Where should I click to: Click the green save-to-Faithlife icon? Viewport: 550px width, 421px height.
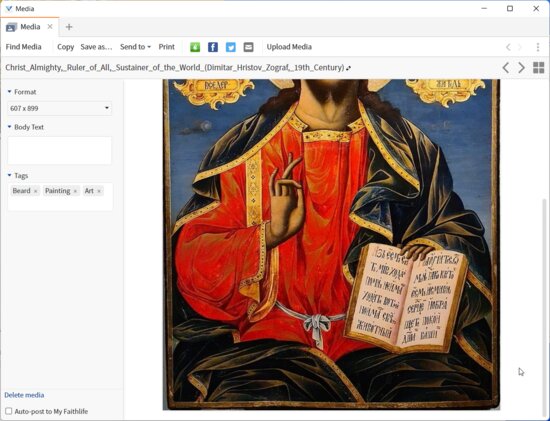pos(195,47)
